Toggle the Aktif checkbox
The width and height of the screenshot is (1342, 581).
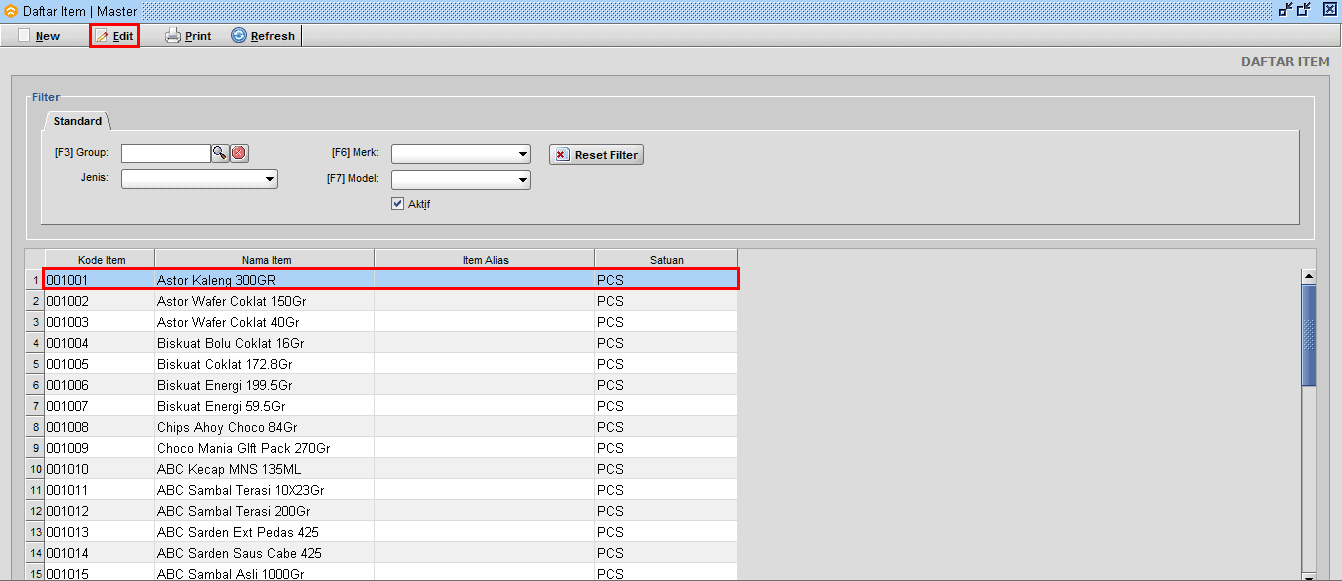[x=397, y=203]
